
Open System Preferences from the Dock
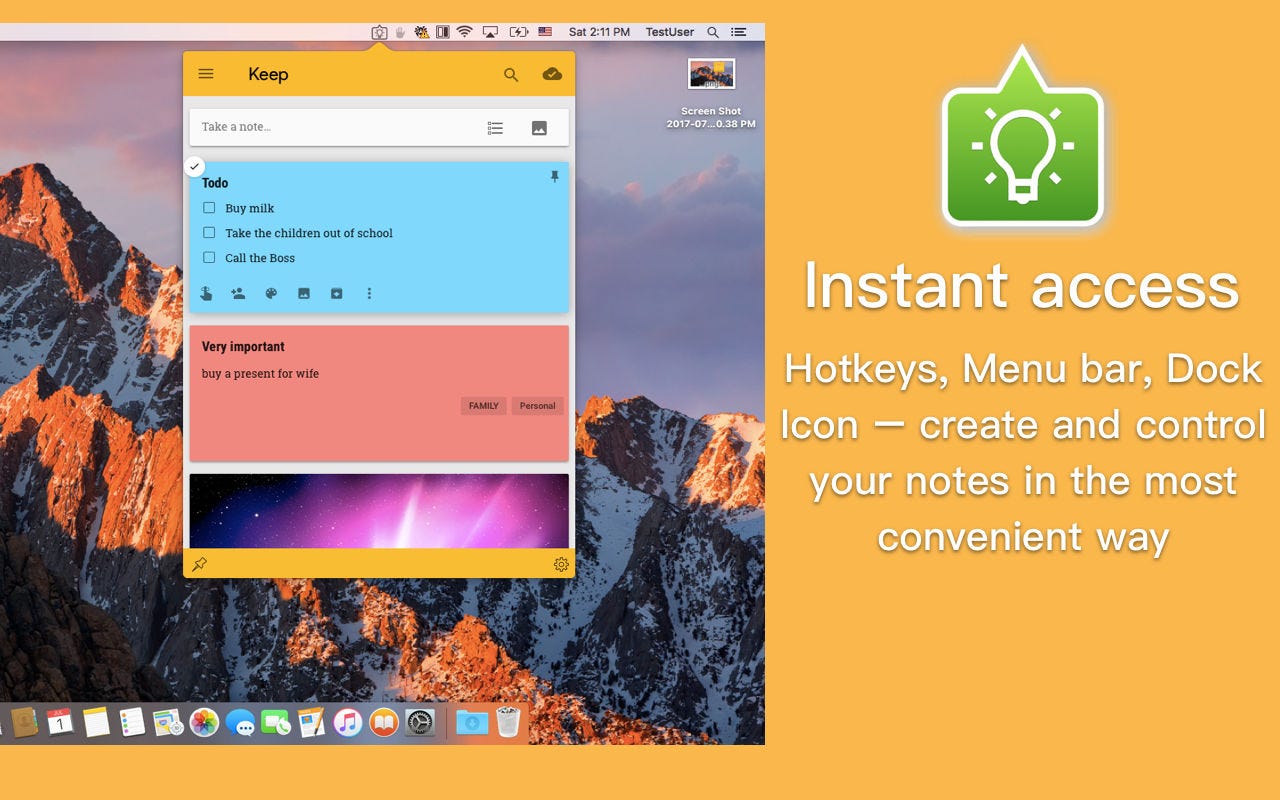tap(420, 722)
